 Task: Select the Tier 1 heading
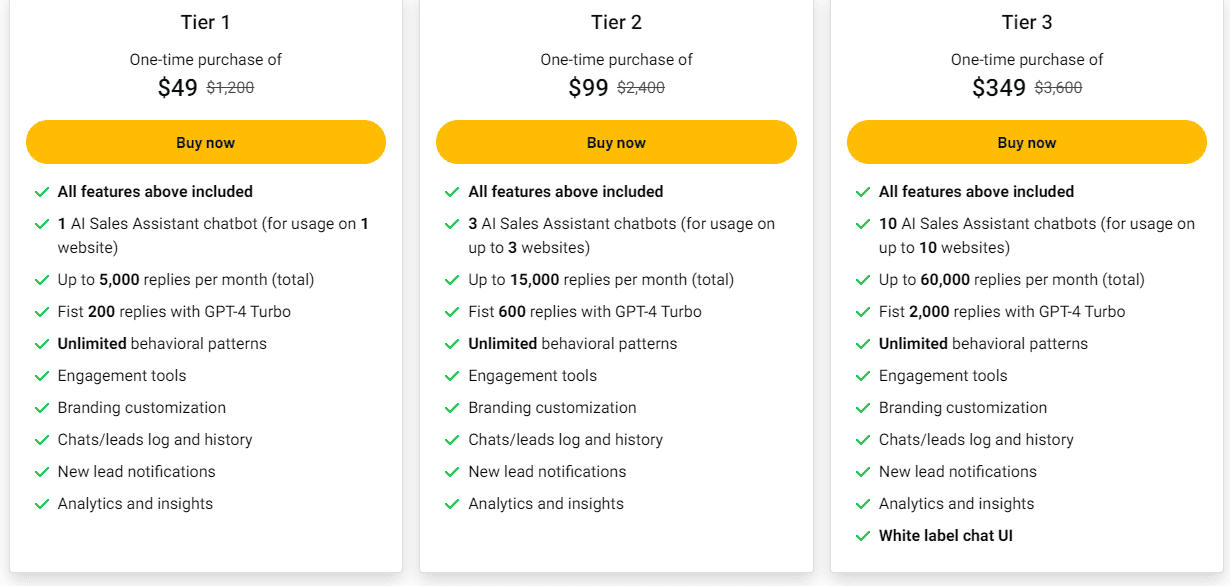[x=205, y=21]
